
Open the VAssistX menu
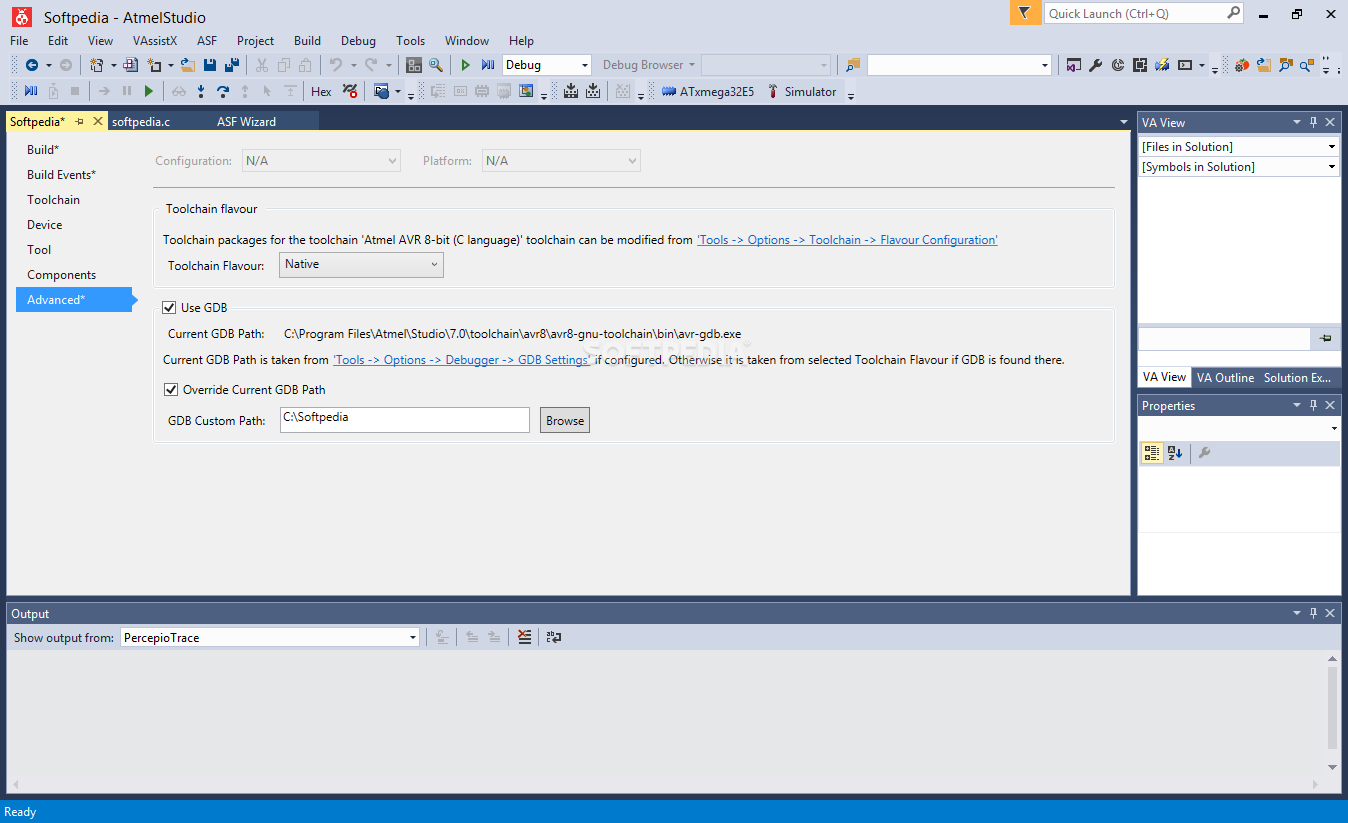155,41
